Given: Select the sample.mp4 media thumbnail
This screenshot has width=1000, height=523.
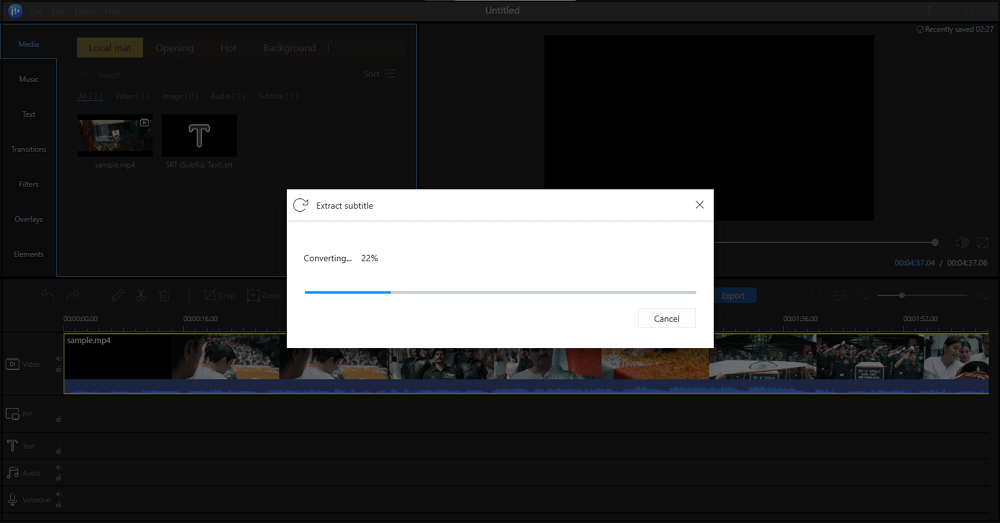Looking at the screenshot, I should pyautogui.click(x=114, y=135).
